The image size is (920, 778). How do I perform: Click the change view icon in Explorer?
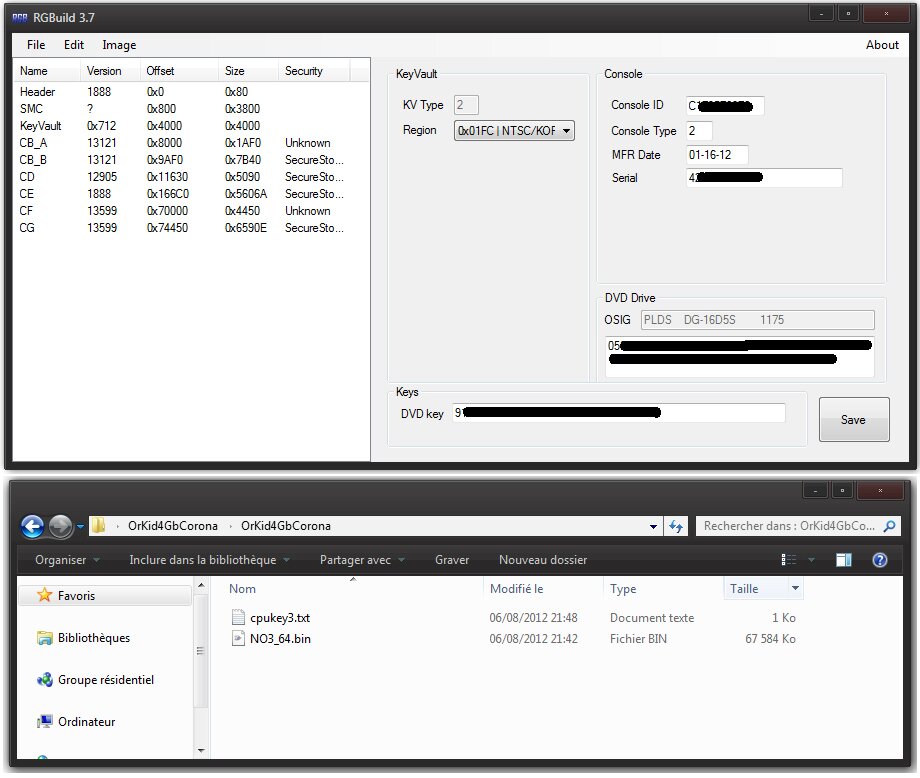789,561
